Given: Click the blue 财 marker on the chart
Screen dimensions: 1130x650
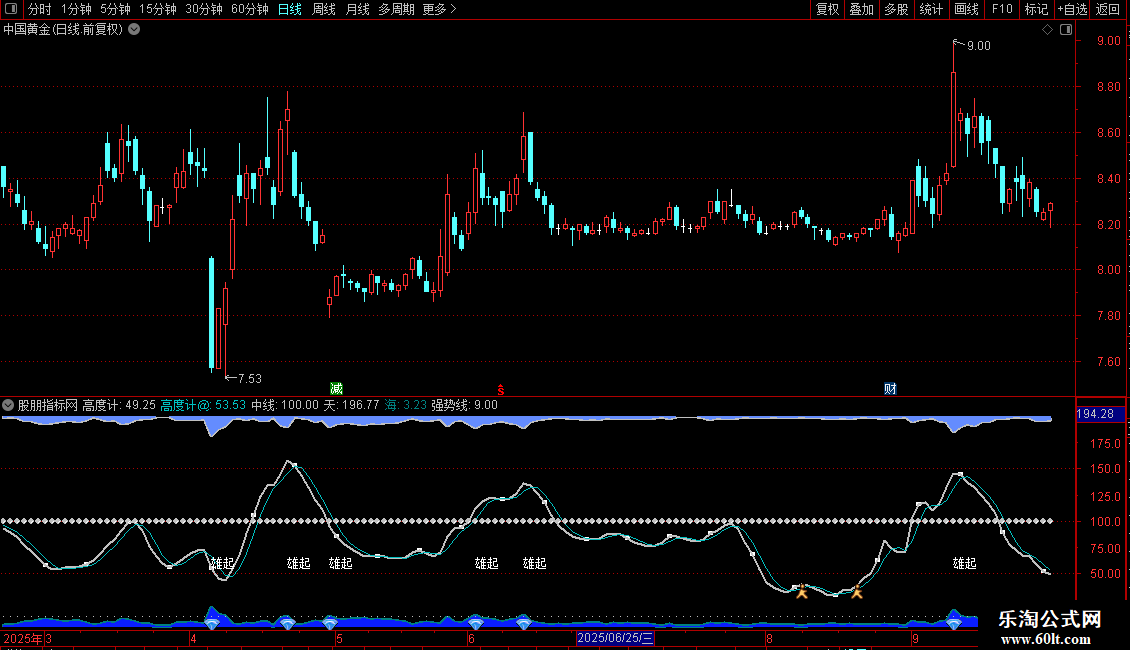Looking at the screenshot, I should click(890, 388).
